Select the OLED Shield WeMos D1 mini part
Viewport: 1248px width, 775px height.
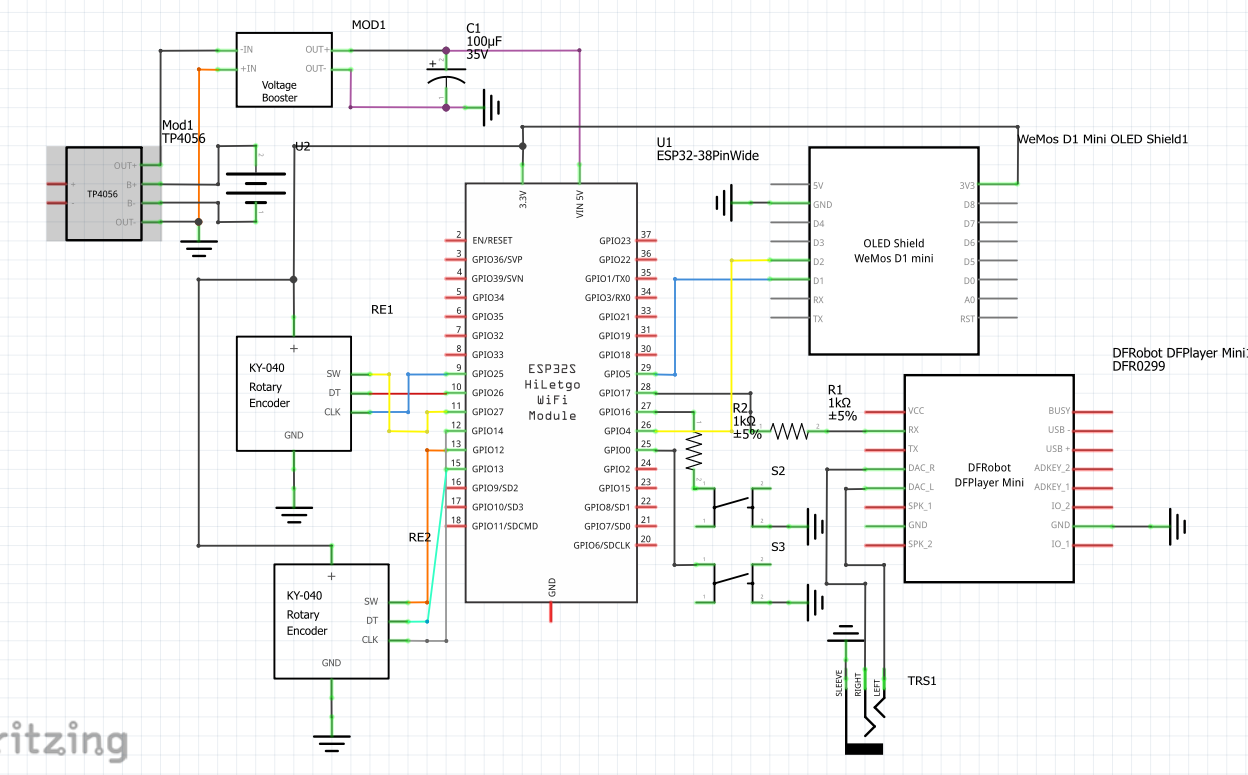[x=894, y=250]
